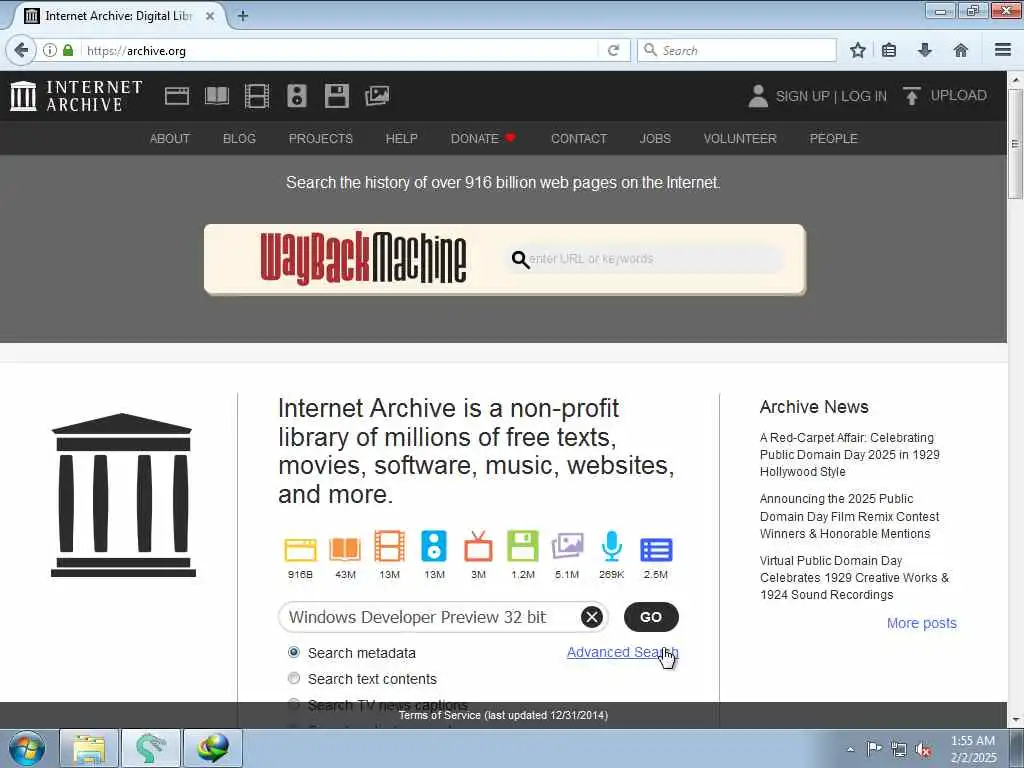
Task: Bookmark this page with the star icon
Action: click(857, 50)
